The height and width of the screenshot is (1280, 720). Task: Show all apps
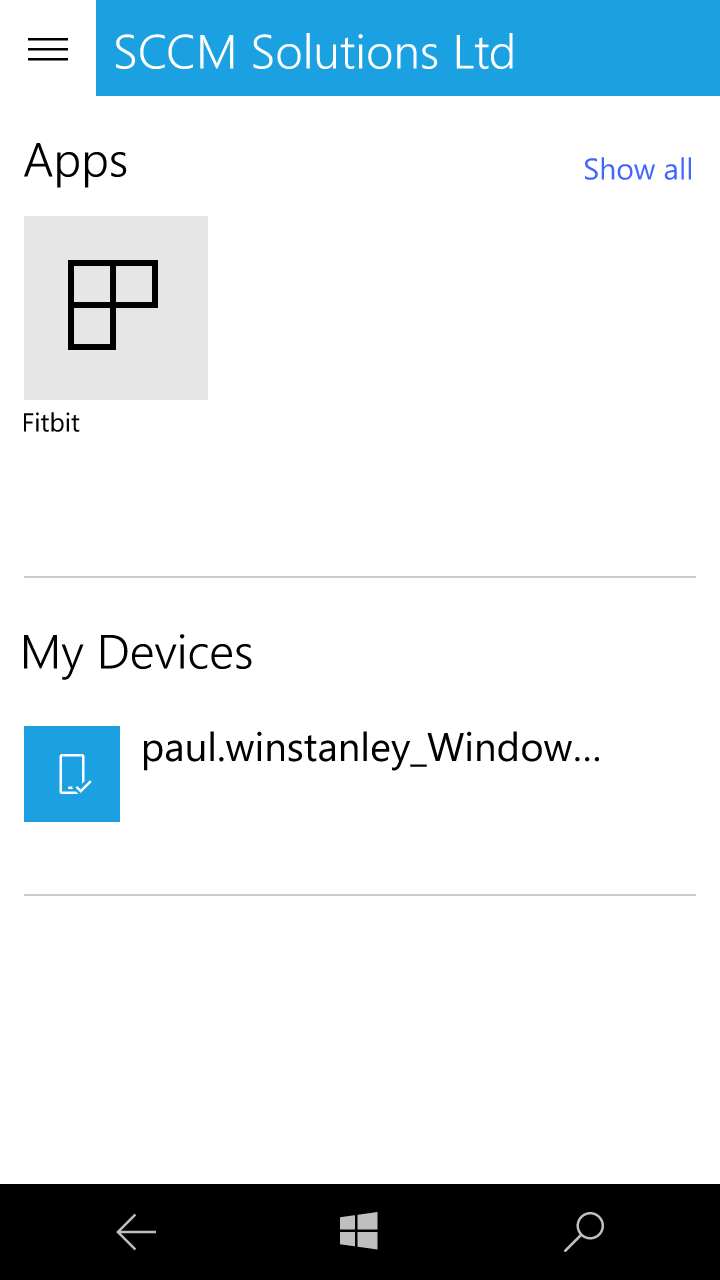(638, 169)
